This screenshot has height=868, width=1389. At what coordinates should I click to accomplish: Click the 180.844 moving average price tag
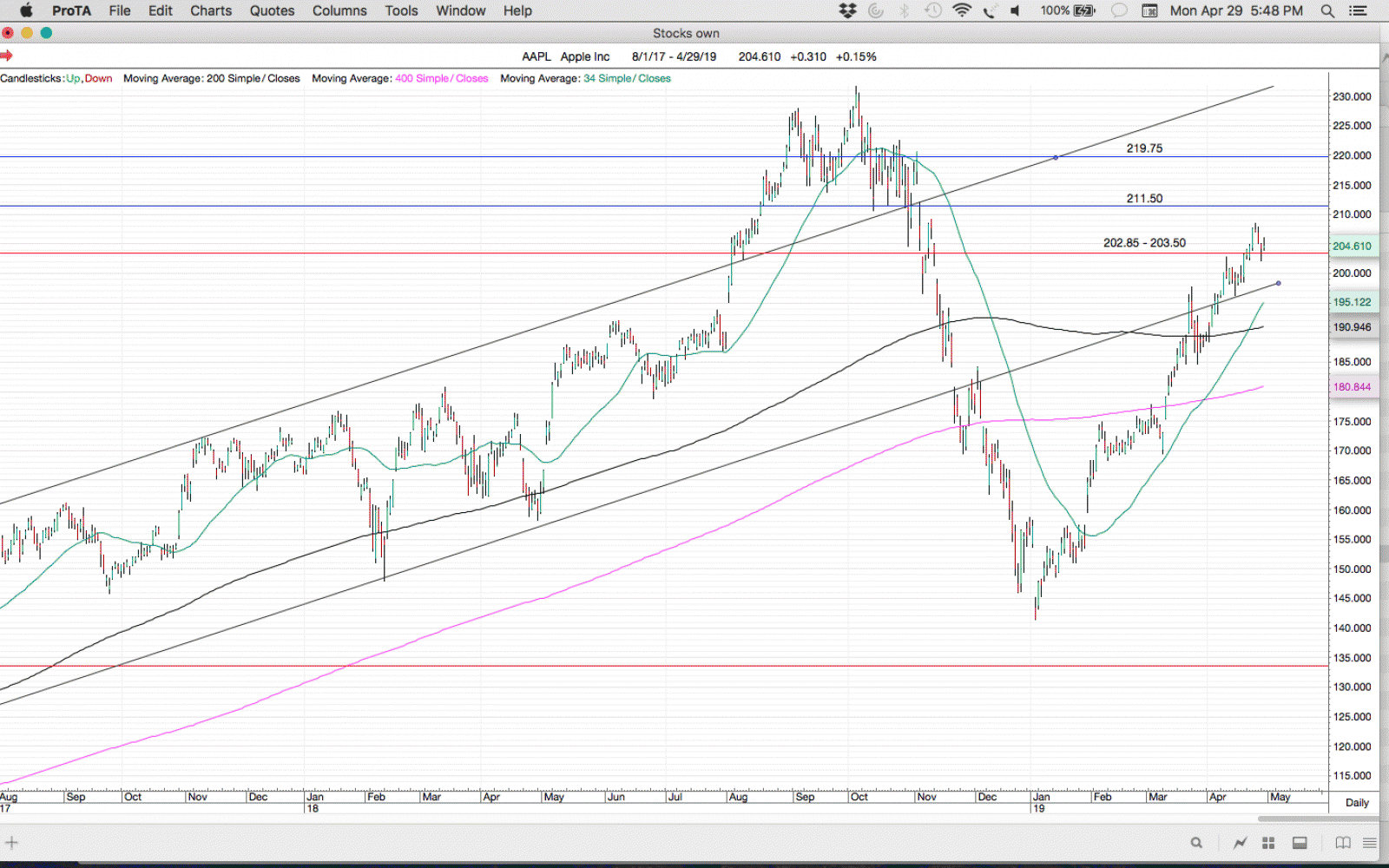(1353, 387)
